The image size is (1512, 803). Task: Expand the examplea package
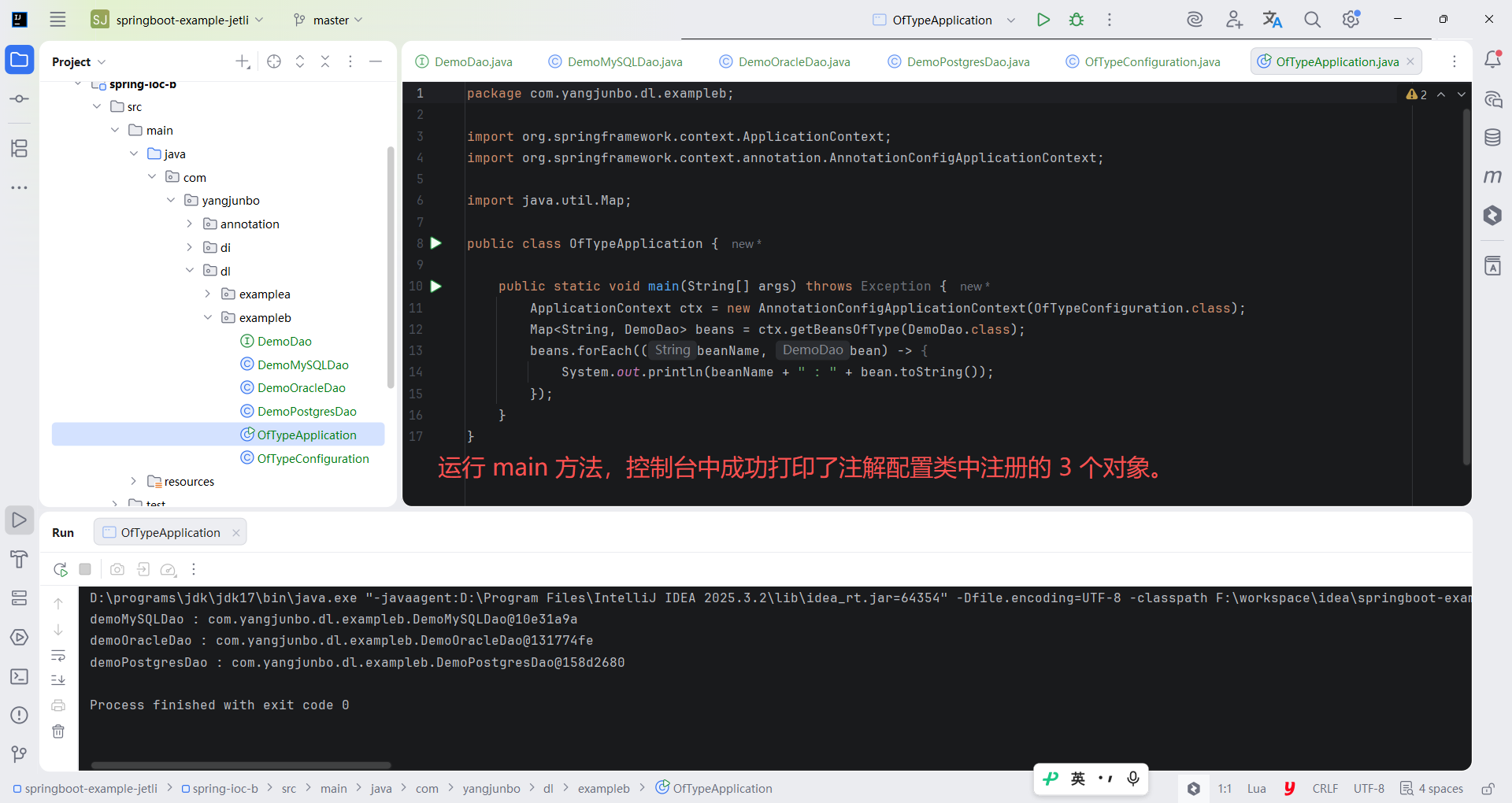click(207, 294)
